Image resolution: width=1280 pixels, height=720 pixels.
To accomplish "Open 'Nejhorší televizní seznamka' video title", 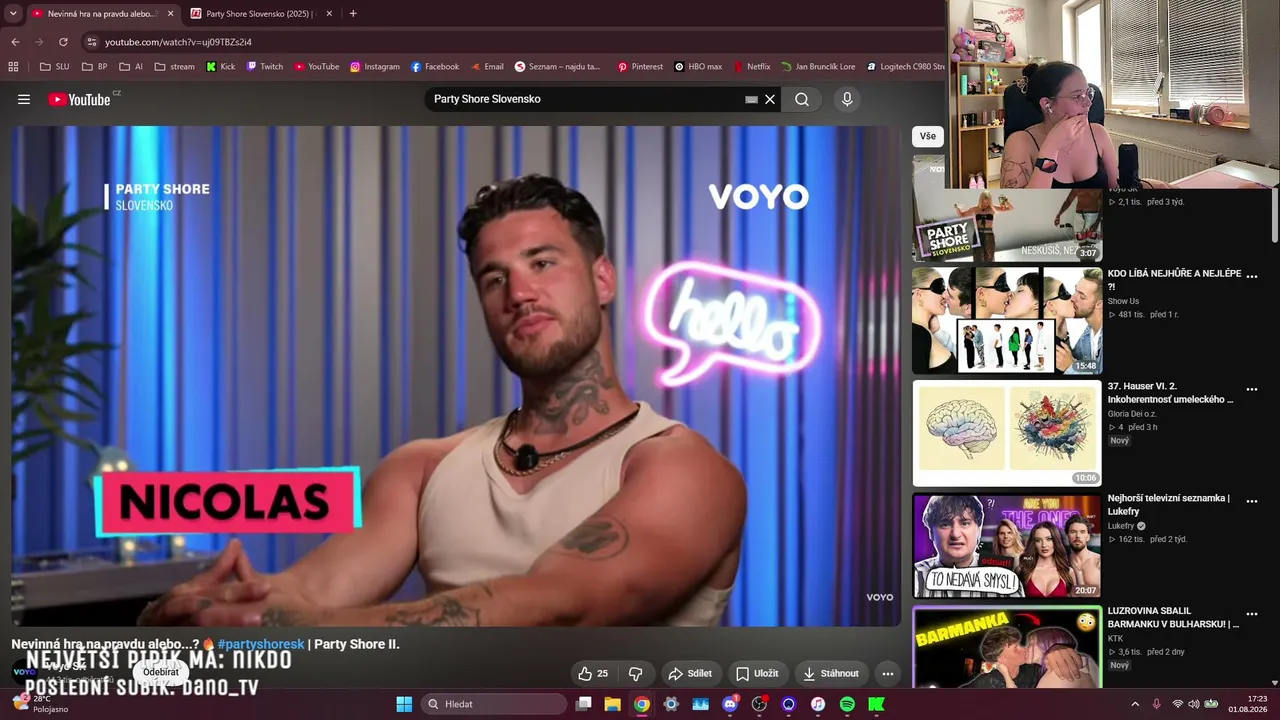I will (1169, 505).
